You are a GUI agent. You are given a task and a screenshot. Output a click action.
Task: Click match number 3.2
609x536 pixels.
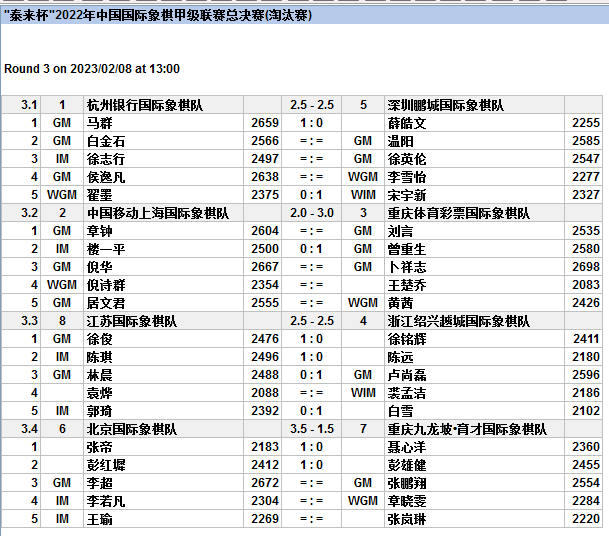tap(29, 213)
